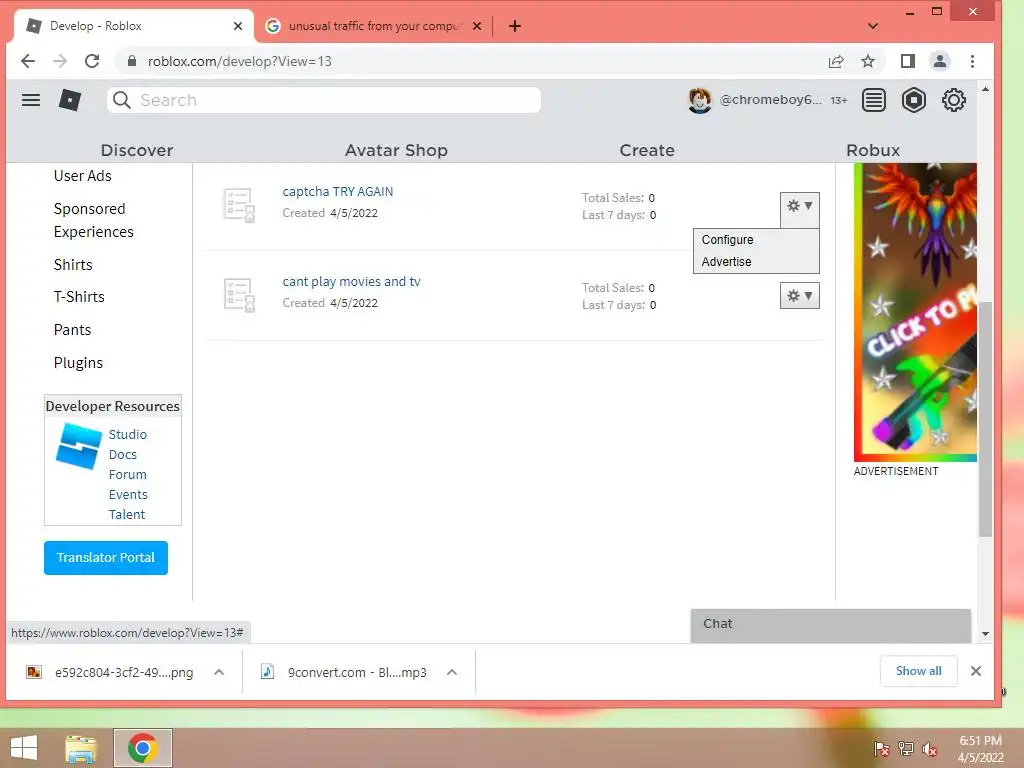Viewport: 1024px width, 768px height.
Task: Open Studio developer resource link
Action: tap(127, 434)
